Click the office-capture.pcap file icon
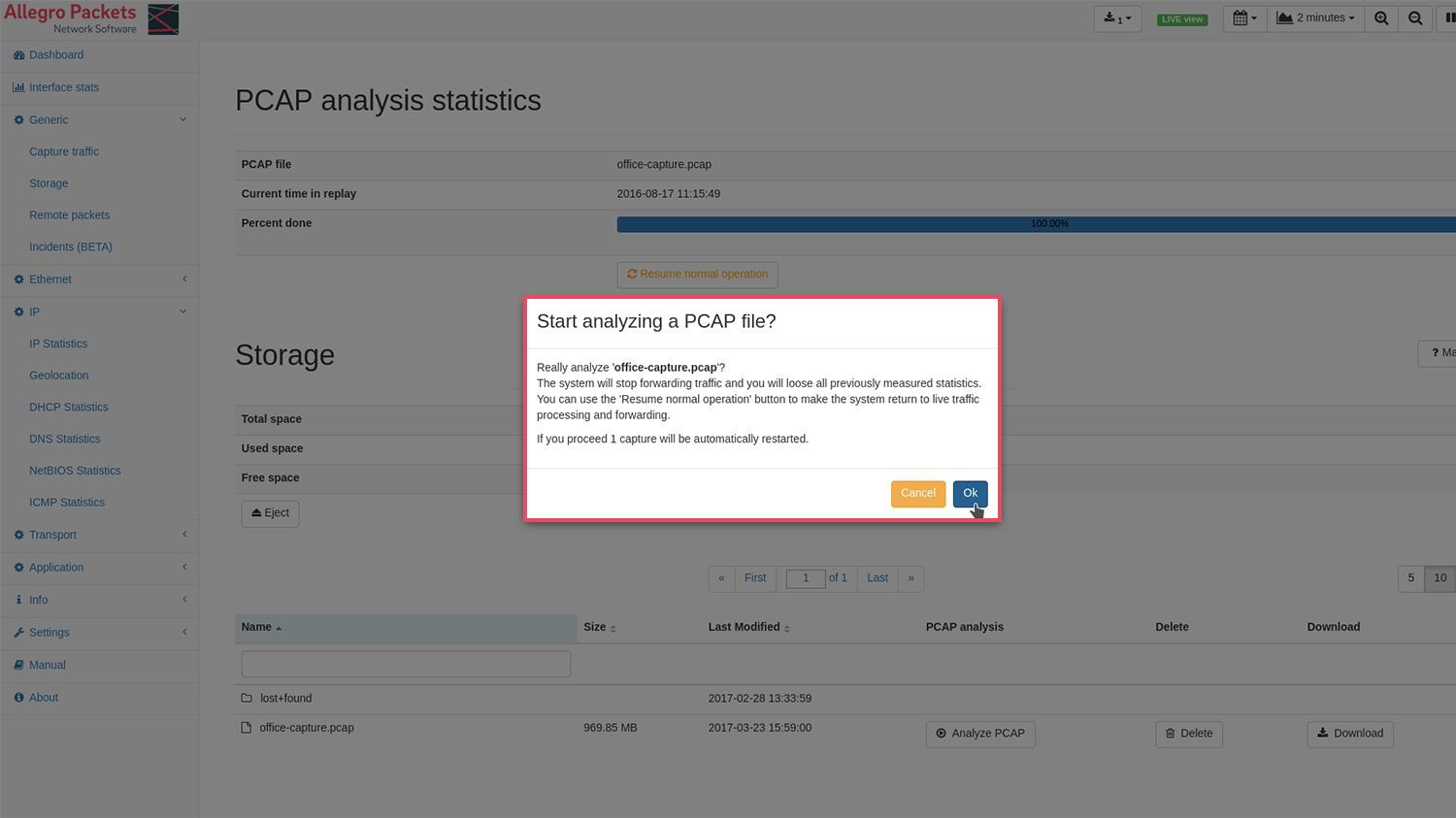This screenshot has height=818, width=1456. point(247,728)
